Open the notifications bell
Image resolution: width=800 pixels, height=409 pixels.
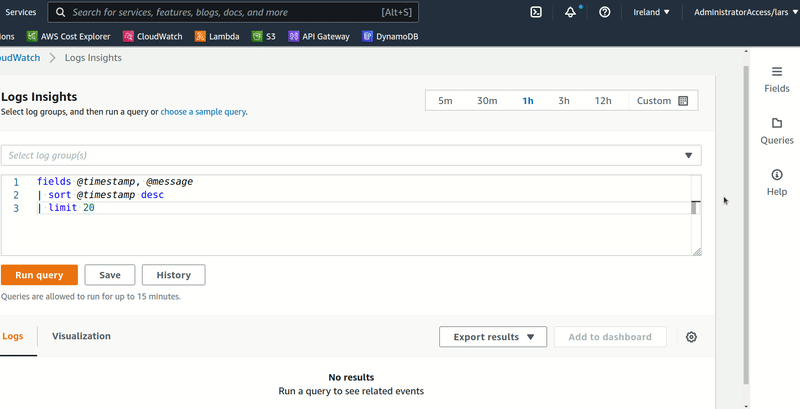[570, 12]
